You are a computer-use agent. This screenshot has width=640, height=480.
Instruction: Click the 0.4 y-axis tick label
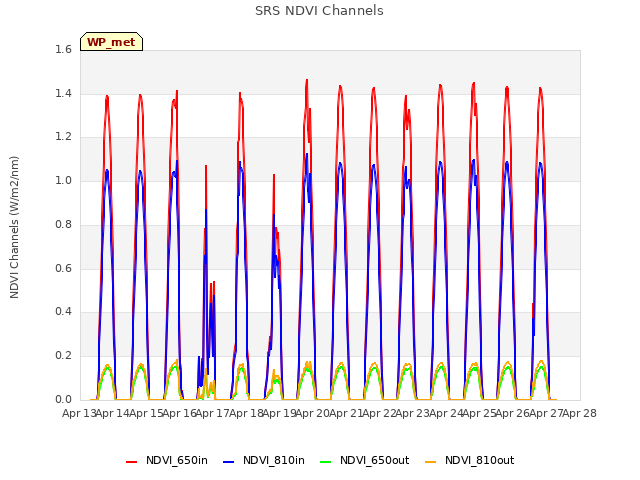[x=63, y=312]
